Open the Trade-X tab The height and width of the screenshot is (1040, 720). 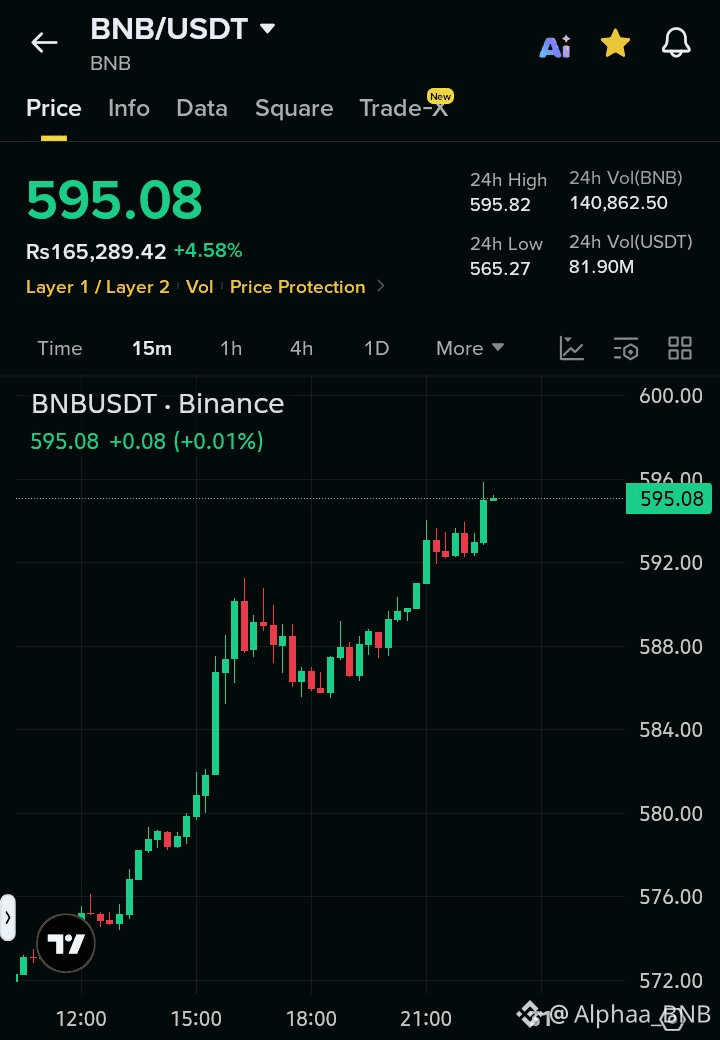pos(404,108)
